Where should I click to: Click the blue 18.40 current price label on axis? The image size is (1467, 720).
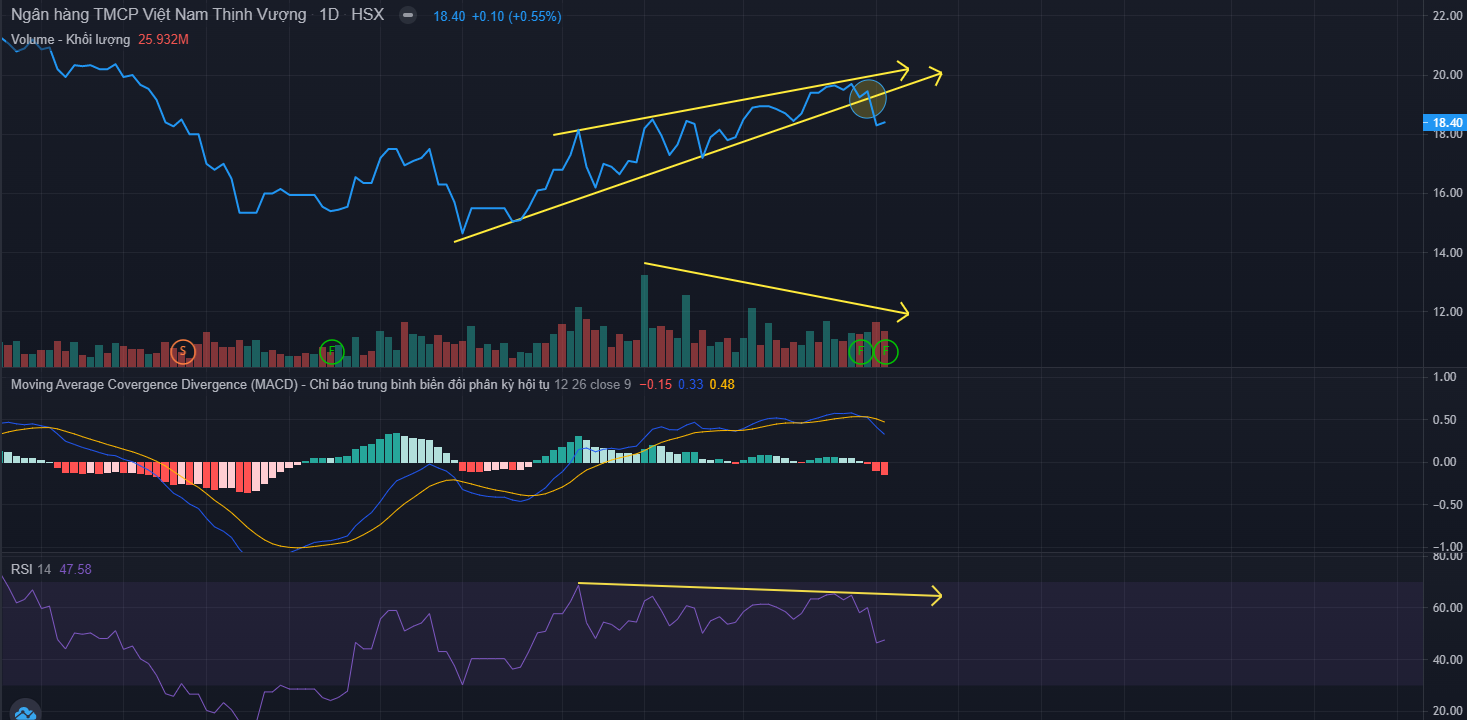pyautogui.click(x=1444, y=123)
